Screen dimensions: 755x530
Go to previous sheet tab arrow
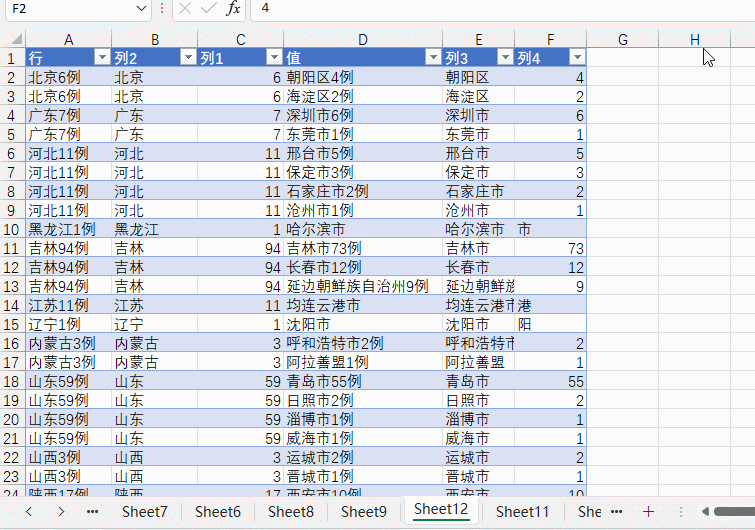tap(29, 511)
